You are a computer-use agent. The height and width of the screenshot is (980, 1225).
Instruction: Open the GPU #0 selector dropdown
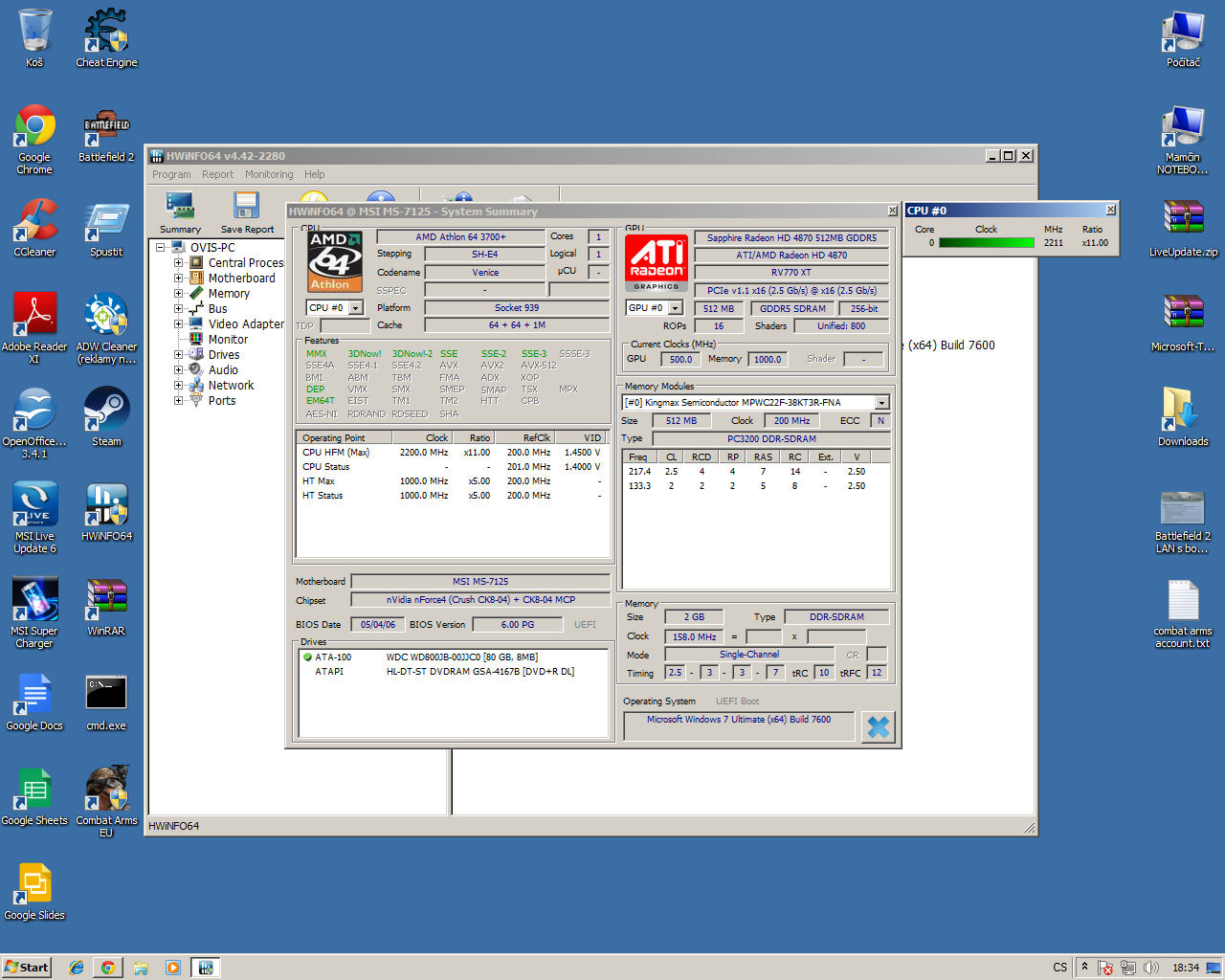coord(676,308)
